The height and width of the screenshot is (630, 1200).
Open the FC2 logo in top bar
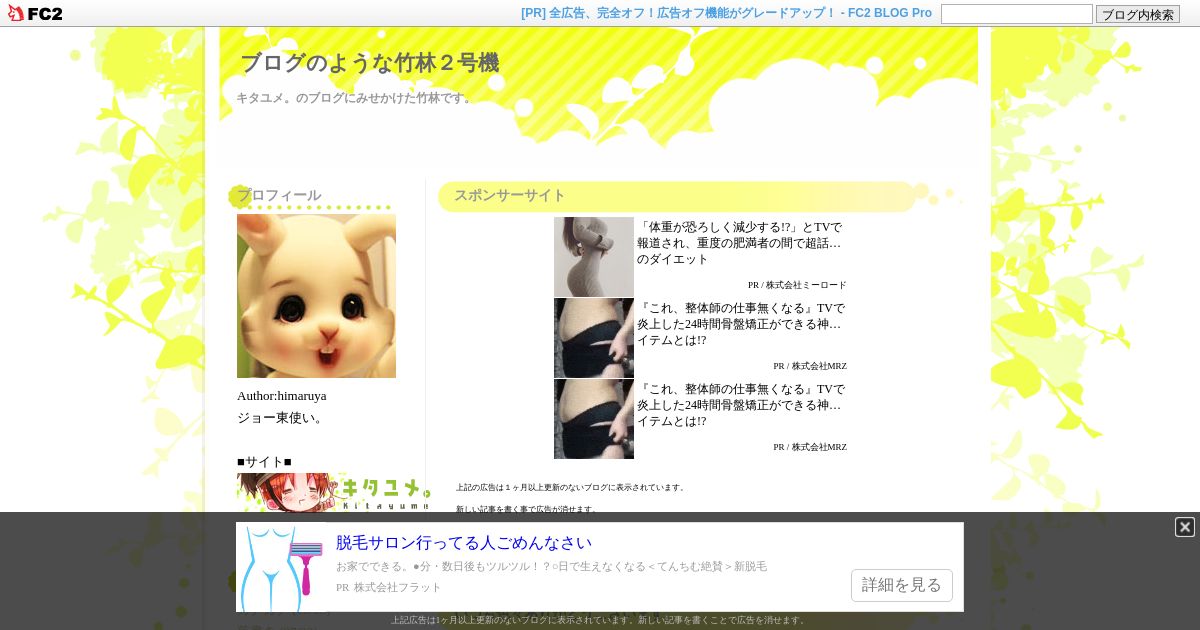[35, 13]
